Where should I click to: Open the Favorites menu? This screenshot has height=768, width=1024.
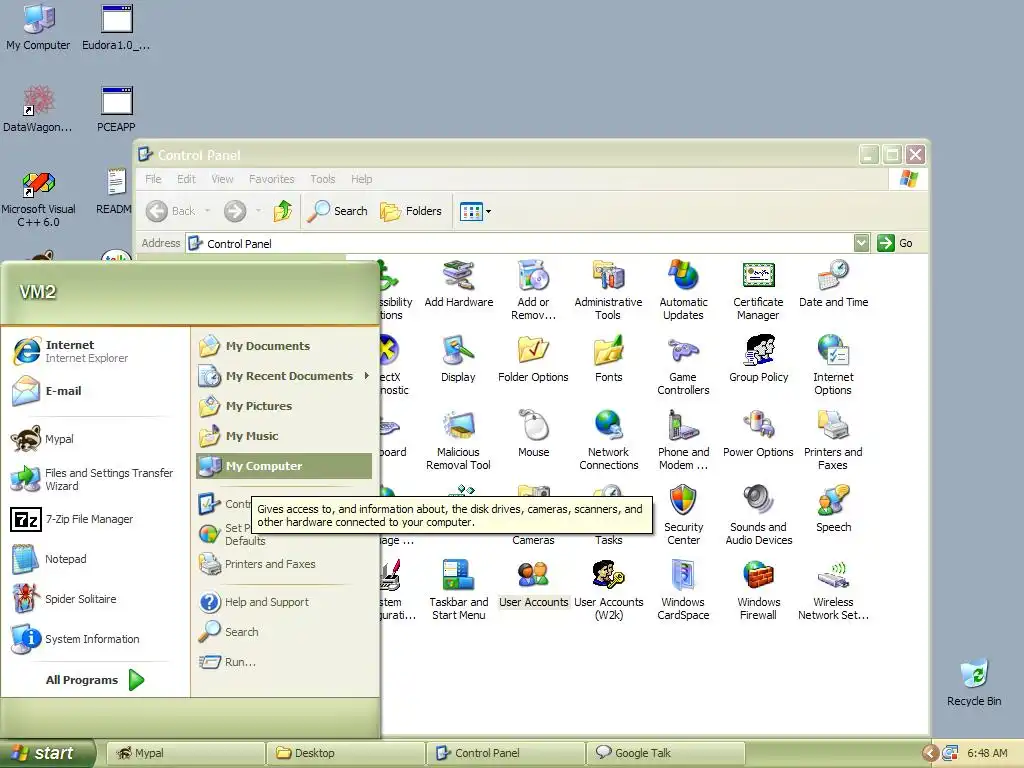(x=272, y=179)
